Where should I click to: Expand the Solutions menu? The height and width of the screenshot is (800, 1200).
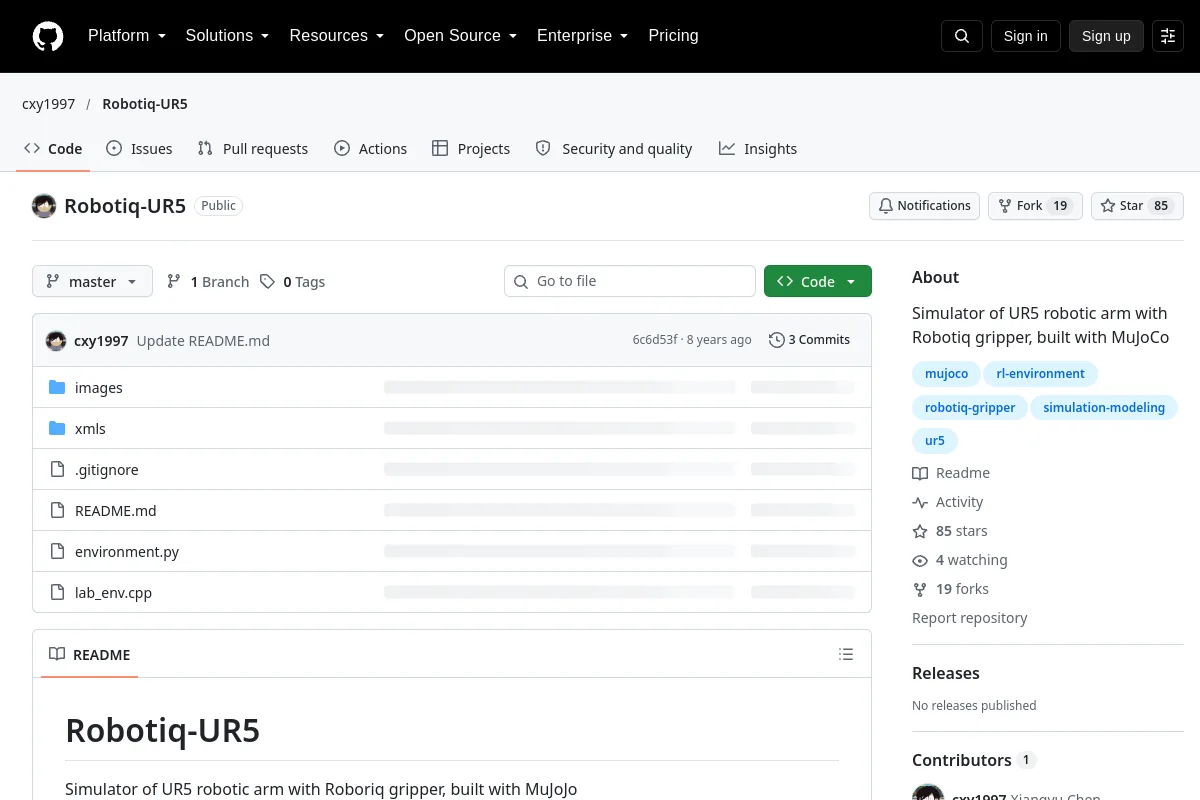click(x=227, y=36)
